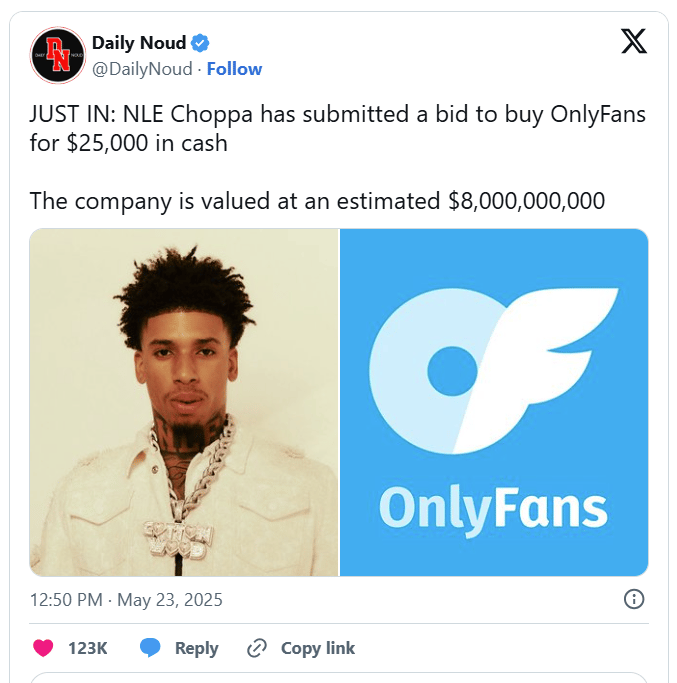The height and width of the screenshot is (683, 677).
Task: Open the NLE Choppa photo
Action: (x=184, y=402)
